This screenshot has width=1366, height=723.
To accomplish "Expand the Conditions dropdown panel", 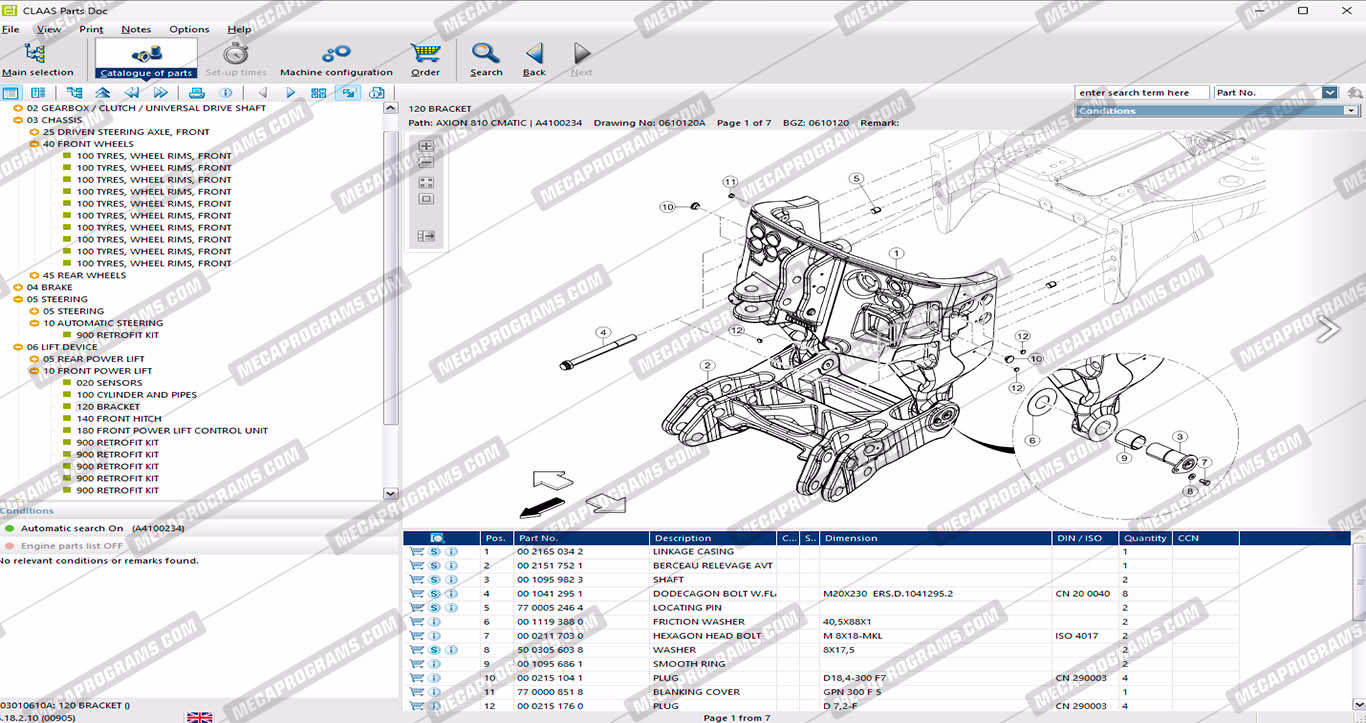I will pos(1350,111).
